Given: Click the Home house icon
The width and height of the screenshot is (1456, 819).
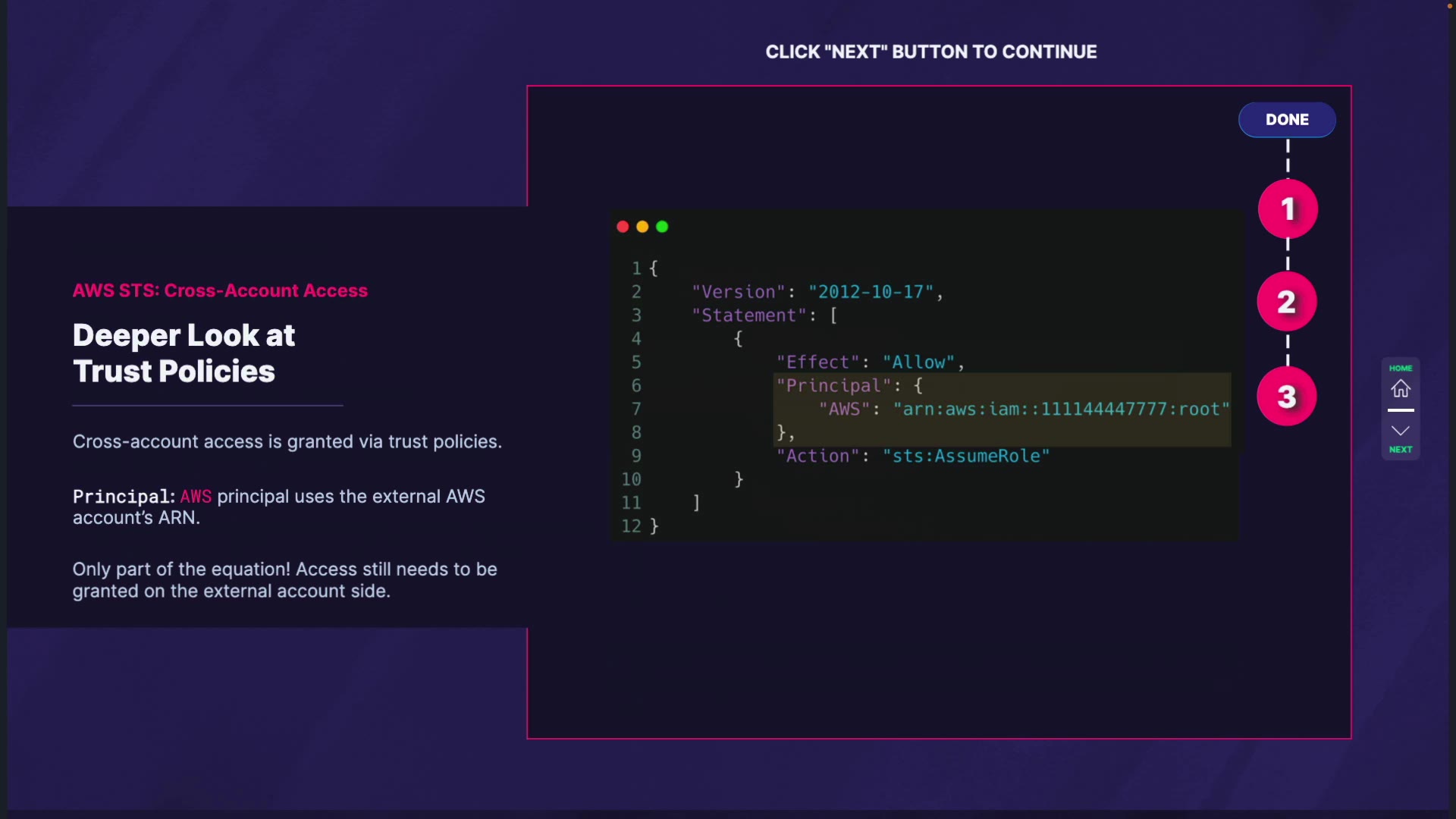Looking at the screenshot, I should [1401, 389].
